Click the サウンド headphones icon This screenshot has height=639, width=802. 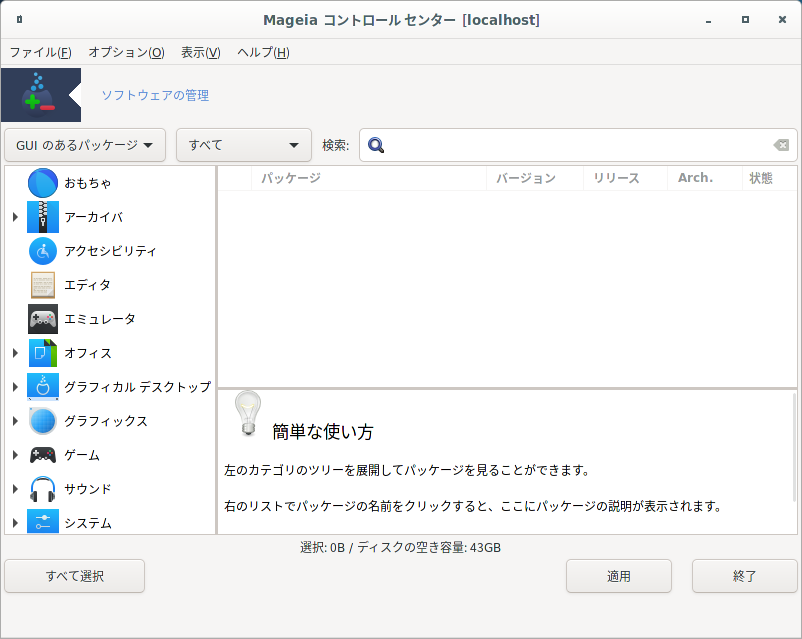point(42,489)
